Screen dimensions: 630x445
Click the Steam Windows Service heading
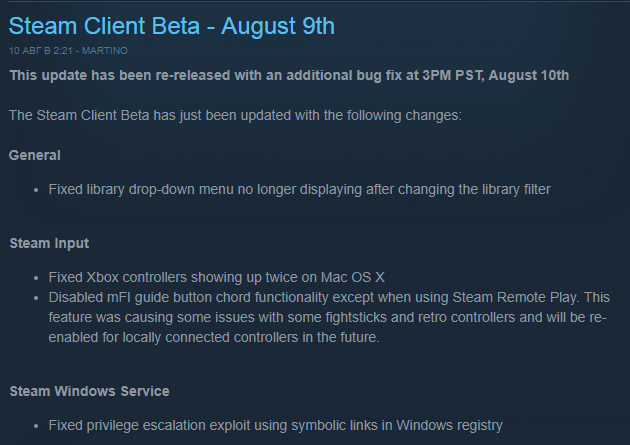tap(90, 392)
